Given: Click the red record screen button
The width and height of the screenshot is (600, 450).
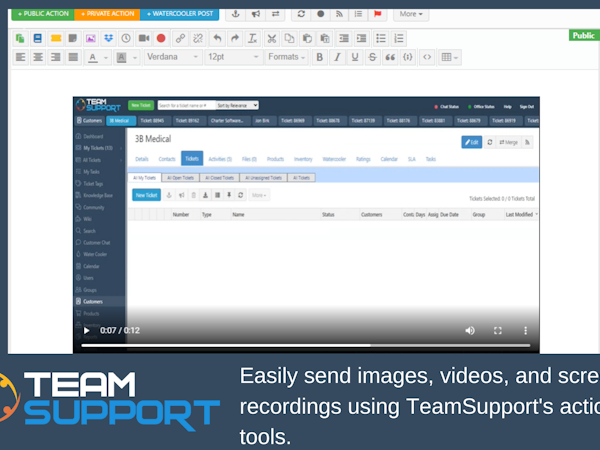Looking at the screenshot, I should tap(161, 38).
